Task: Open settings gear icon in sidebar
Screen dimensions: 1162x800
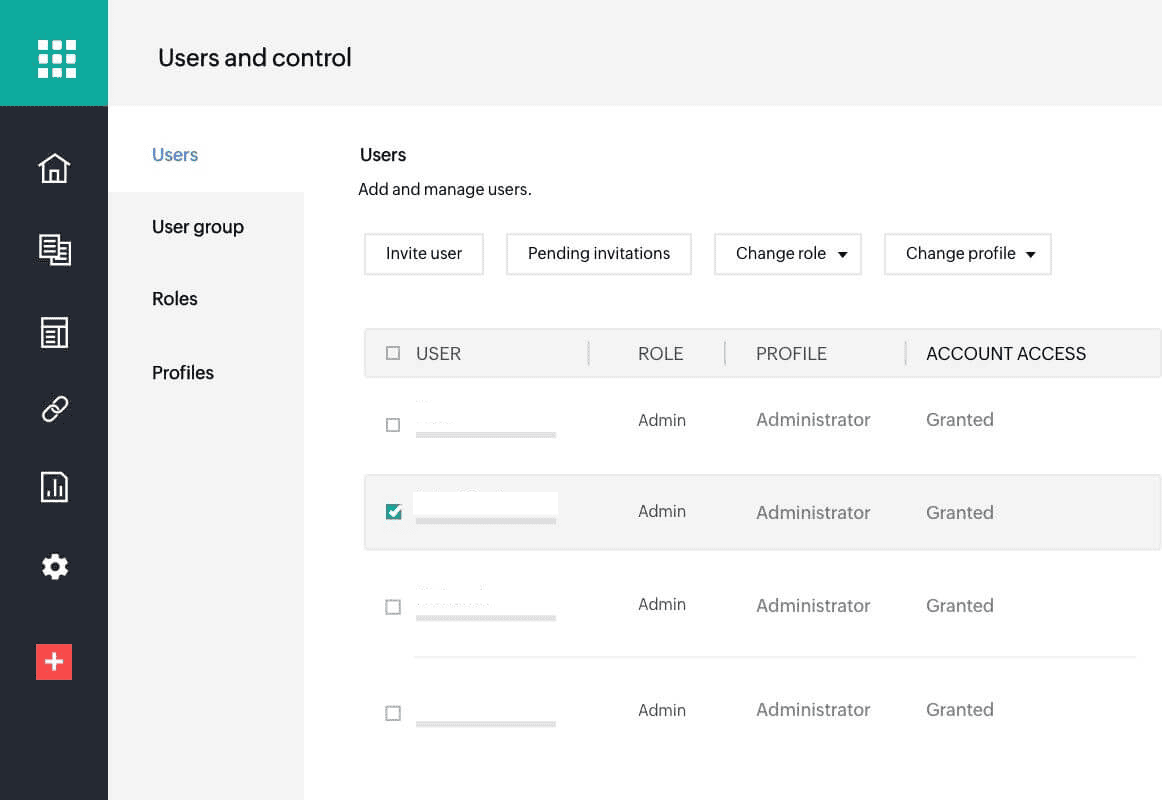Action: (54, 567)
